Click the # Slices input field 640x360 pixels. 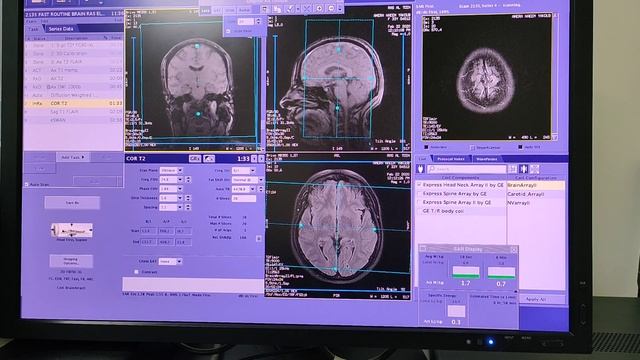[244, 198]
